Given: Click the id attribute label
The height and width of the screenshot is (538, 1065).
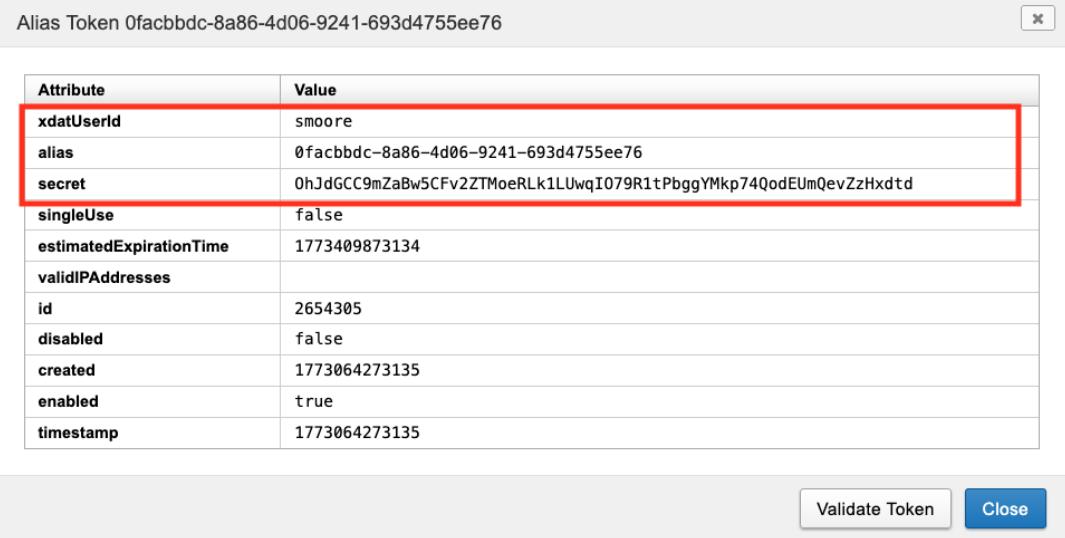Looking at the screenshot, I should tap(45, 309).
